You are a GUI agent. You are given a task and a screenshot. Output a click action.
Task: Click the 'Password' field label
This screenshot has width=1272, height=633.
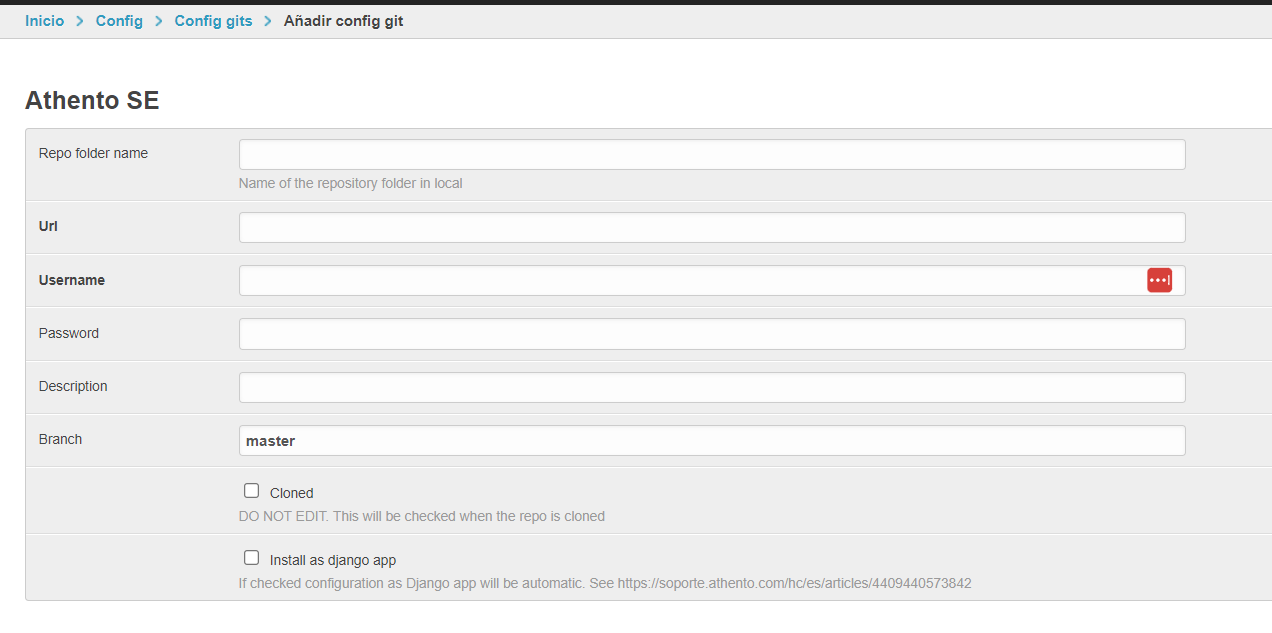click(69, 334)
